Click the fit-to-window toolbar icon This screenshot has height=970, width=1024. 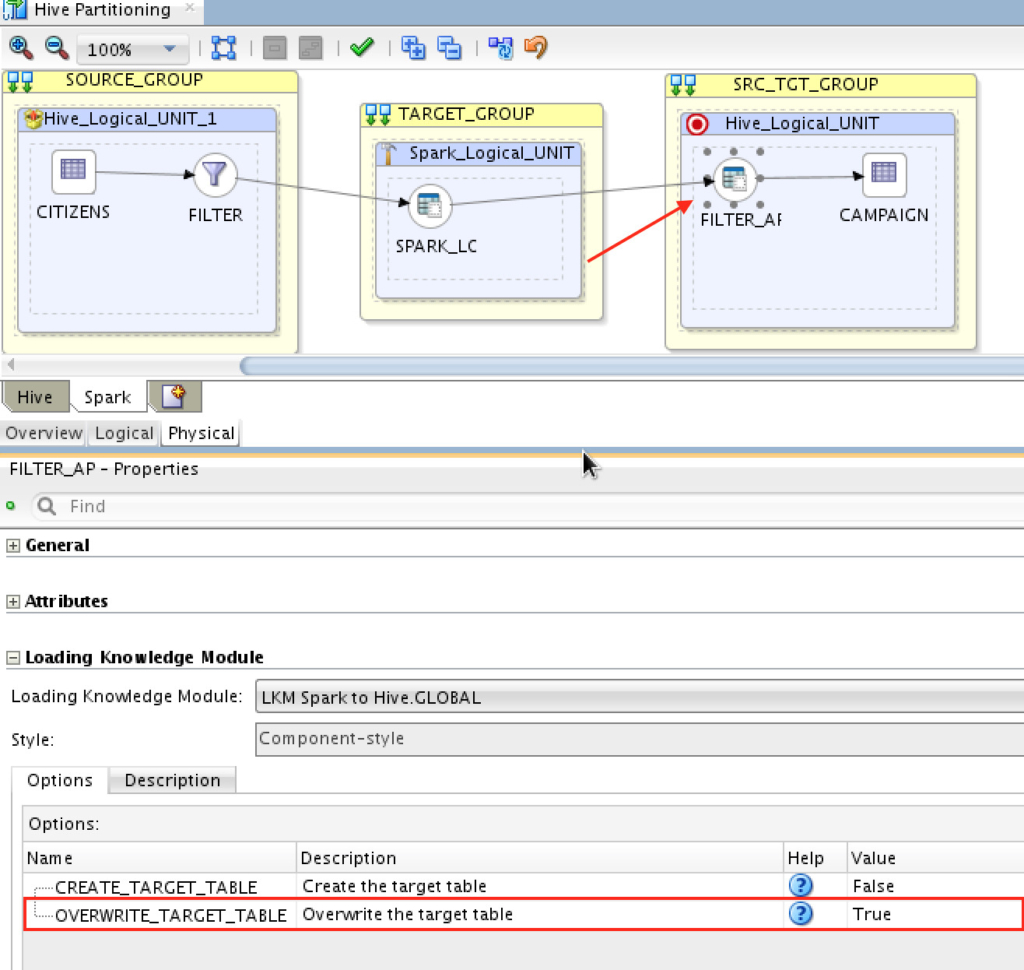[x=223, y=48]
